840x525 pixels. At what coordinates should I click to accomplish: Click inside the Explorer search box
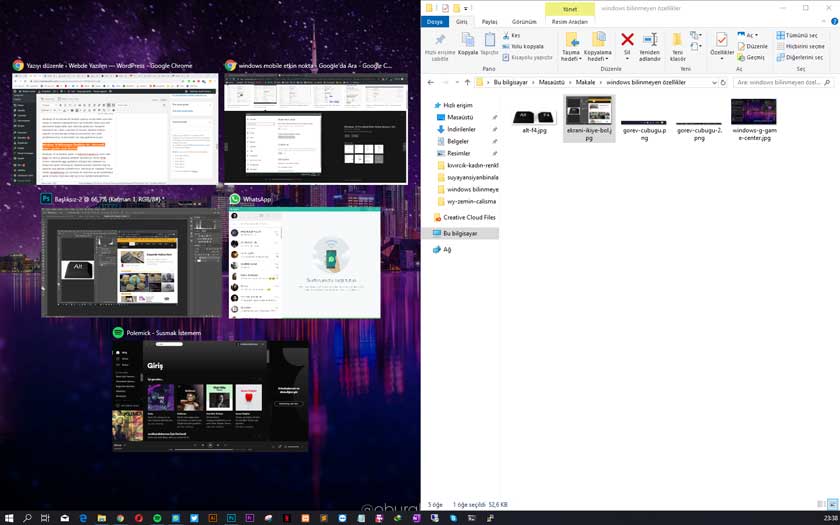[x=782, y=82]
